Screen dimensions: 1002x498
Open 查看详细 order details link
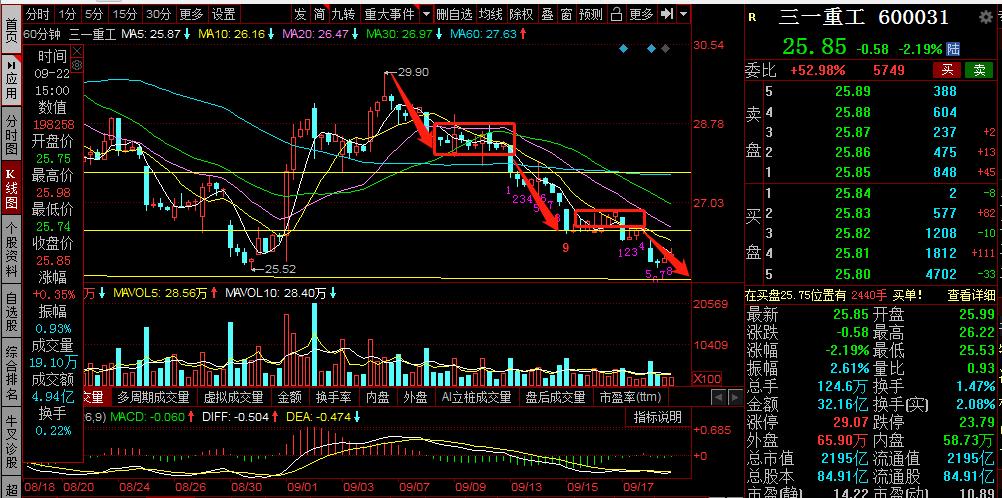click(970, 295)
